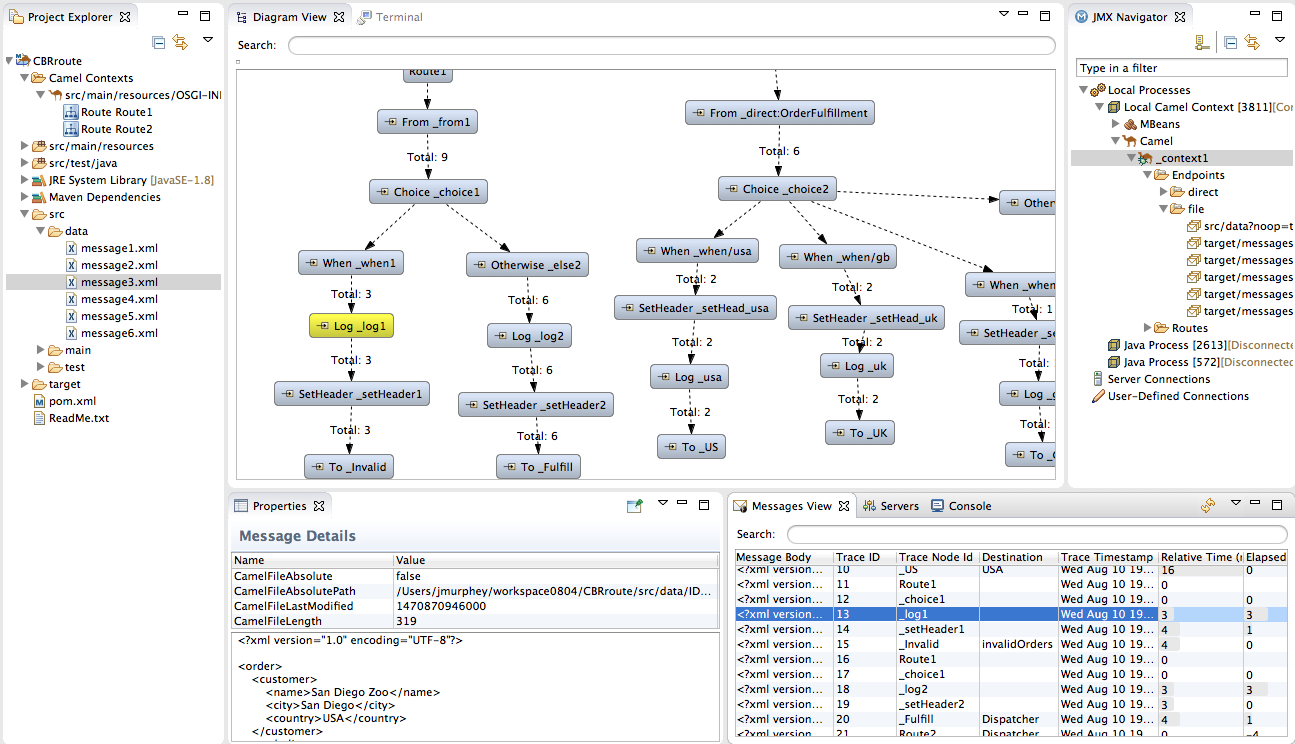Expand the MBeans node in JMX Navigator
The height and width of the screenshot is (744, 1295).
[1115, 124]
